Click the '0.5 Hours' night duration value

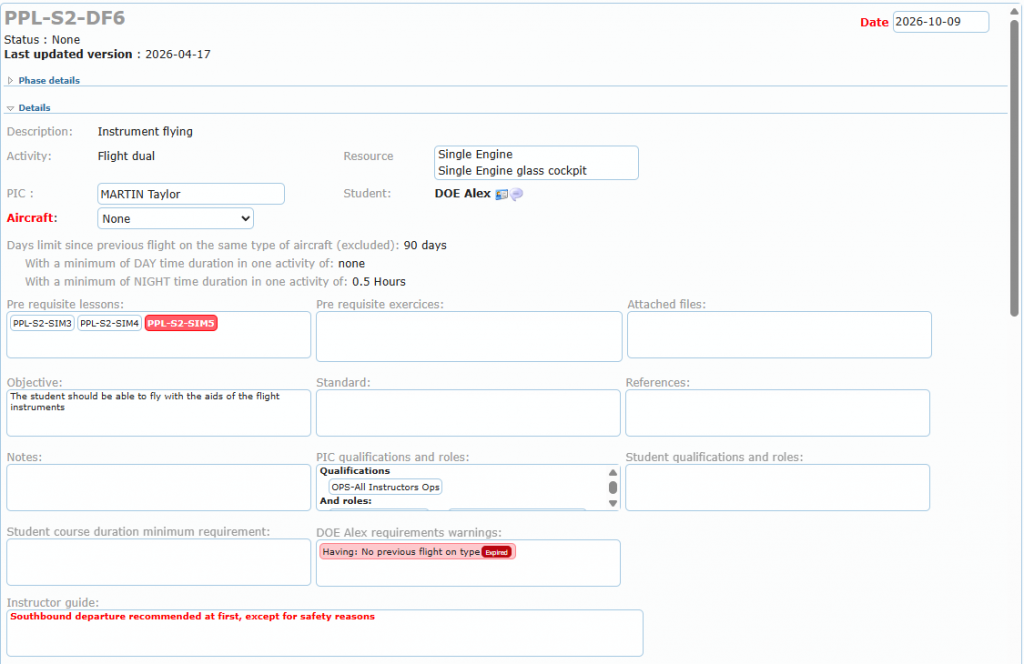379,282
